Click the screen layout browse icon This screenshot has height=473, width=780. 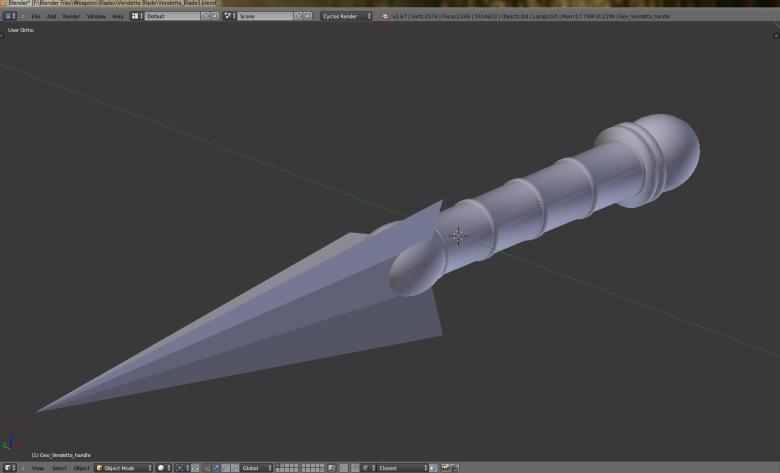(137, 16)
